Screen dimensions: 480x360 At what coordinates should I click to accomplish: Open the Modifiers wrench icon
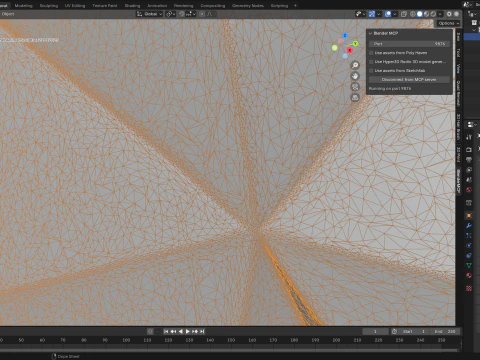coord(469,226)
